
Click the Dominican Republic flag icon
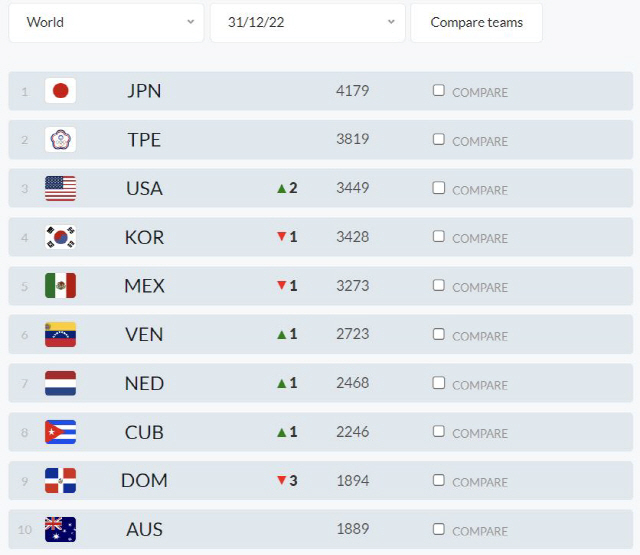[60, 481]
